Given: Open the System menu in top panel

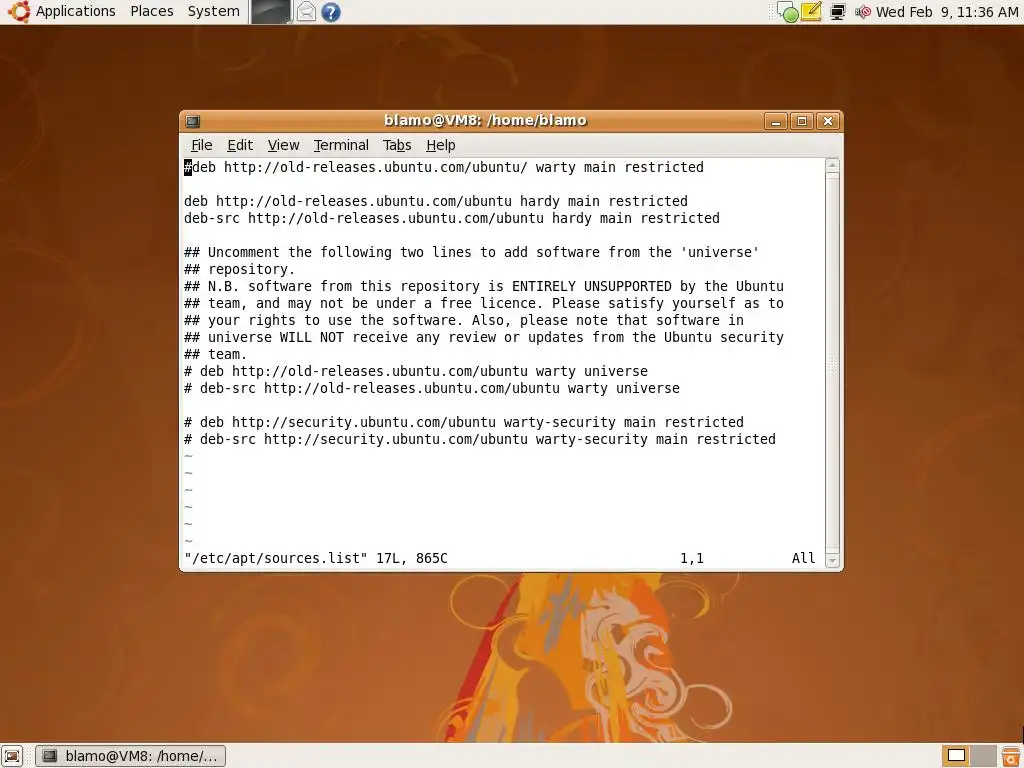Looking at the screenshot, I should tap(214, 11).
